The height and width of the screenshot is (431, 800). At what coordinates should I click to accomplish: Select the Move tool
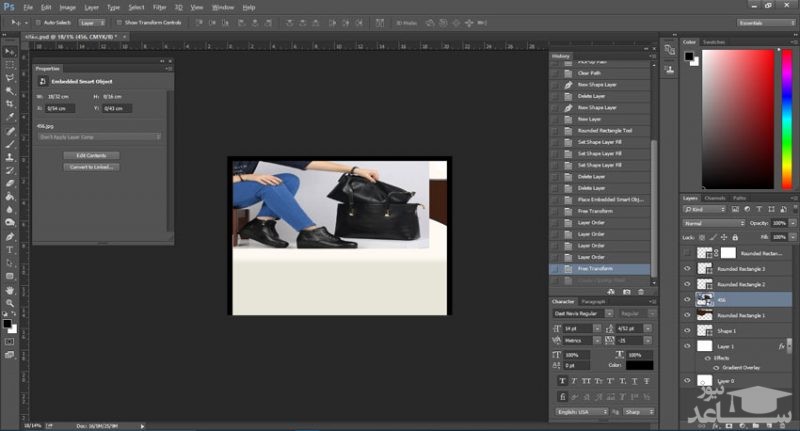pos(10,50)
